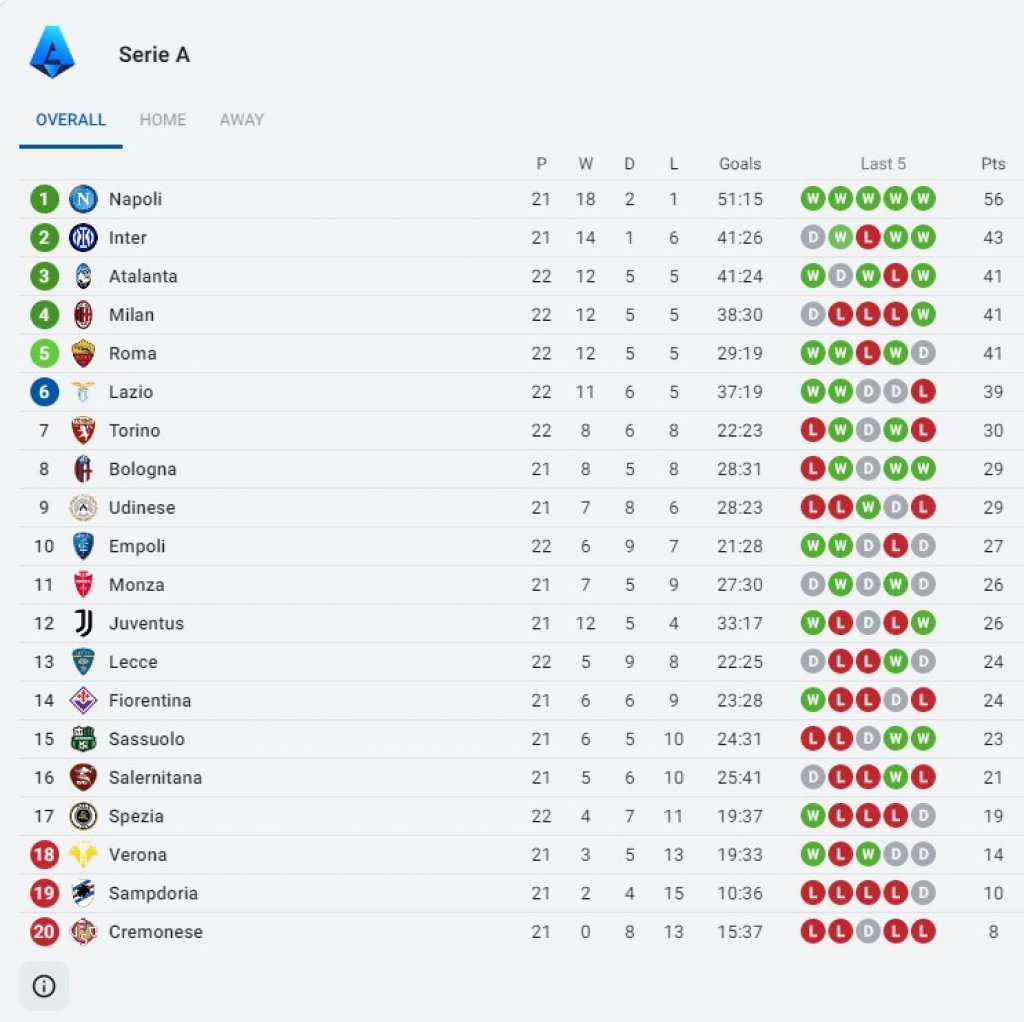This screenshot has width=1024, height=1022.
Task: Click the Napoli club crest
Action: pyautogui.click(x=83, y=199)
